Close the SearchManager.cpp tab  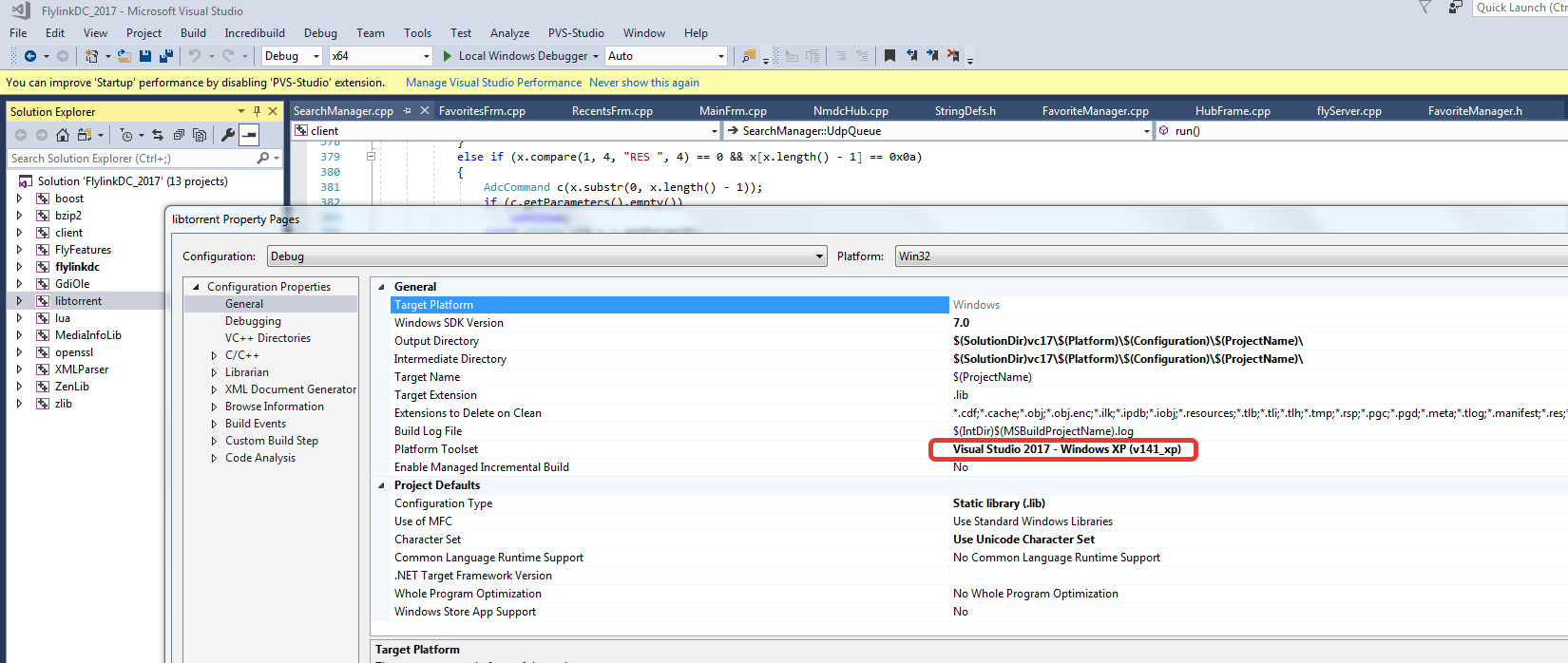pos(425,111)
